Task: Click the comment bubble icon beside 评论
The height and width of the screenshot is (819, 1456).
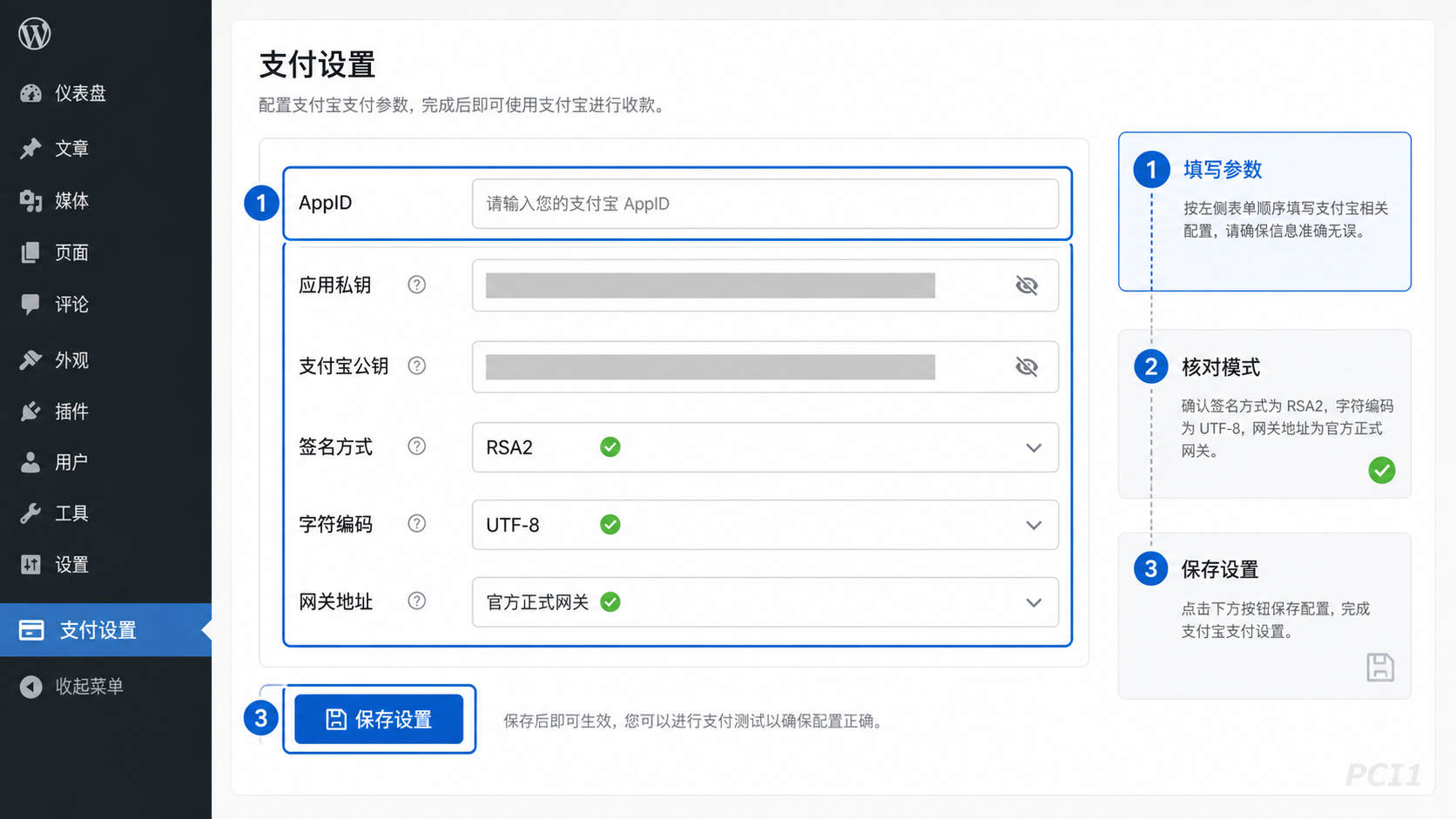Action: click(x=31, y=305)
